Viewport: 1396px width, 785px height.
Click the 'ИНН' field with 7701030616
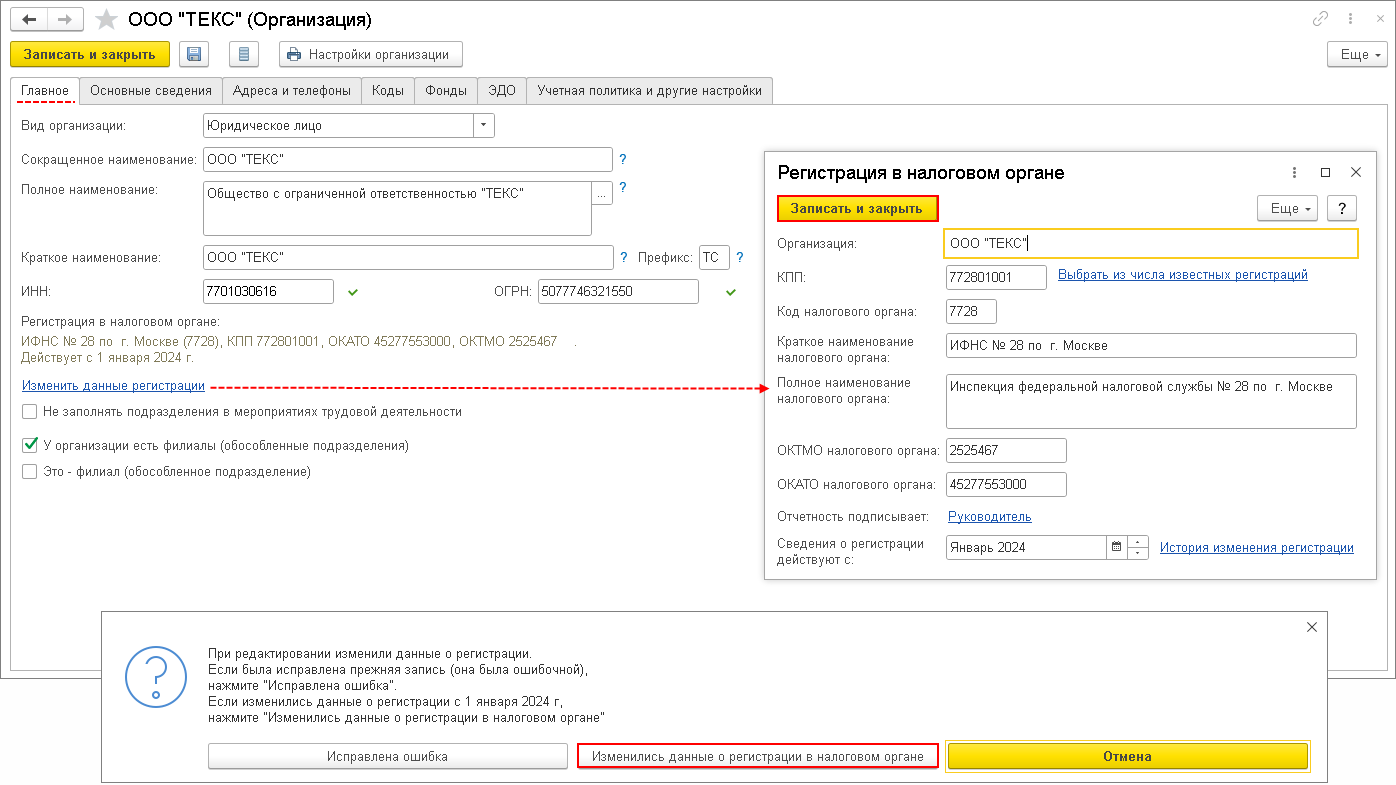coord(268,291)
